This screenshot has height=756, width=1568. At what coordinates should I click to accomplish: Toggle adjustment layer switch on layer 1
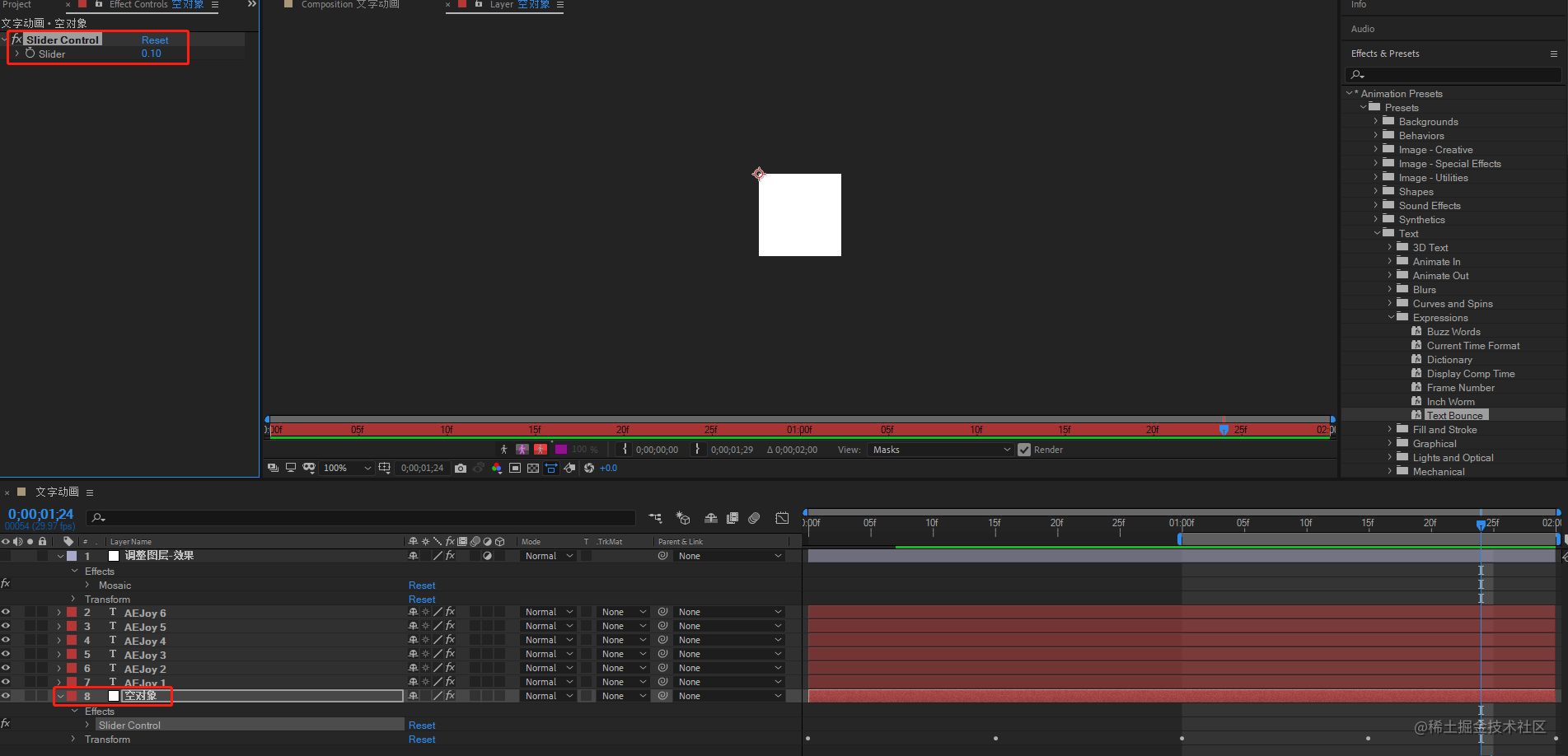tap(487, 556)
